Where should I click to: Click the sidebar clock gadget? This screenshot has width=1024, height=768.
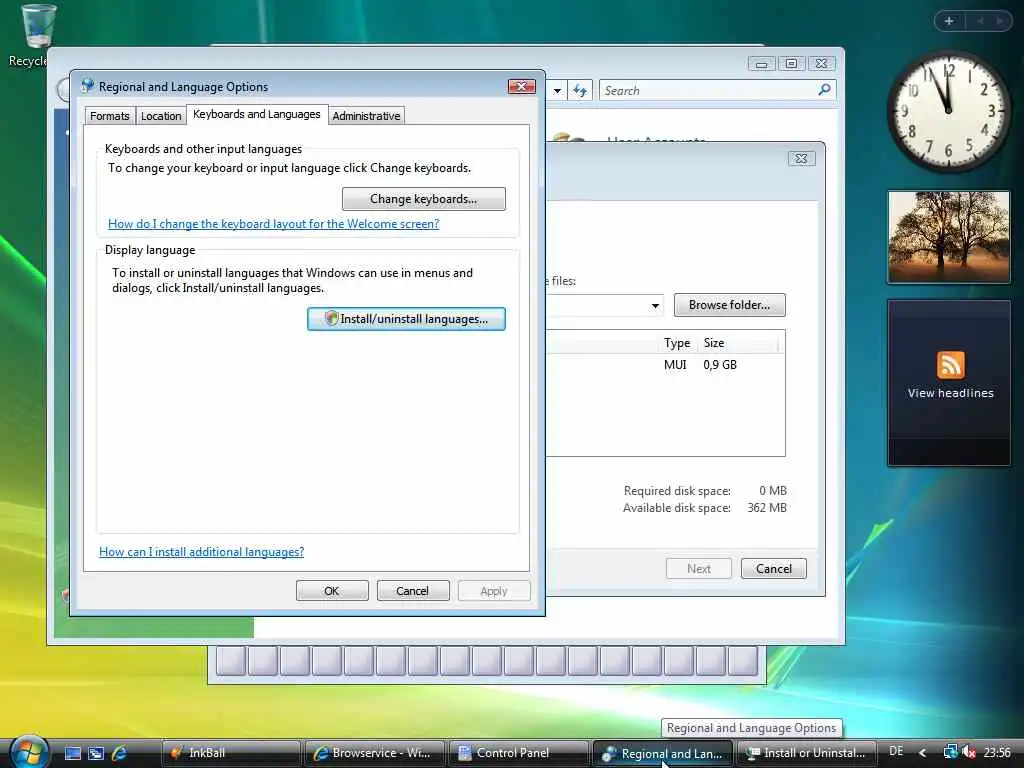coord(948,111)
